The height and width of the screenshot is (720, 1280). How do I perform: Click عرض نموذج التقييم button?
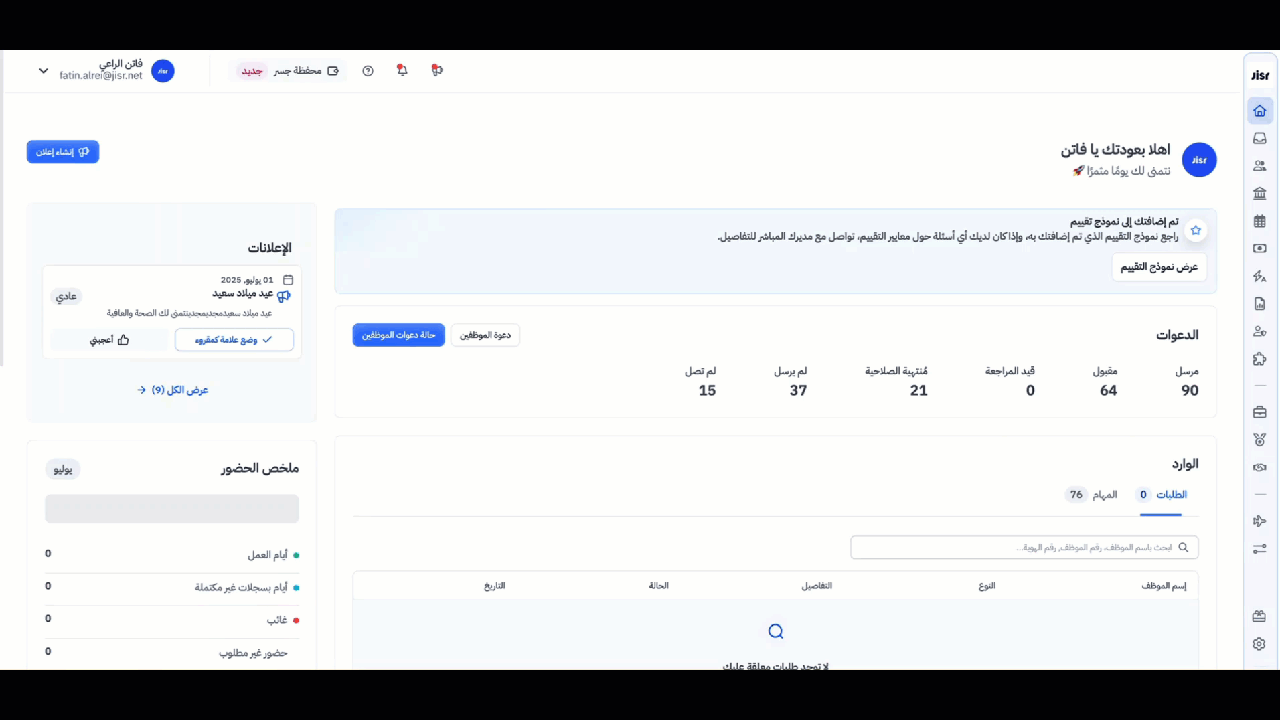[1159, 267]
